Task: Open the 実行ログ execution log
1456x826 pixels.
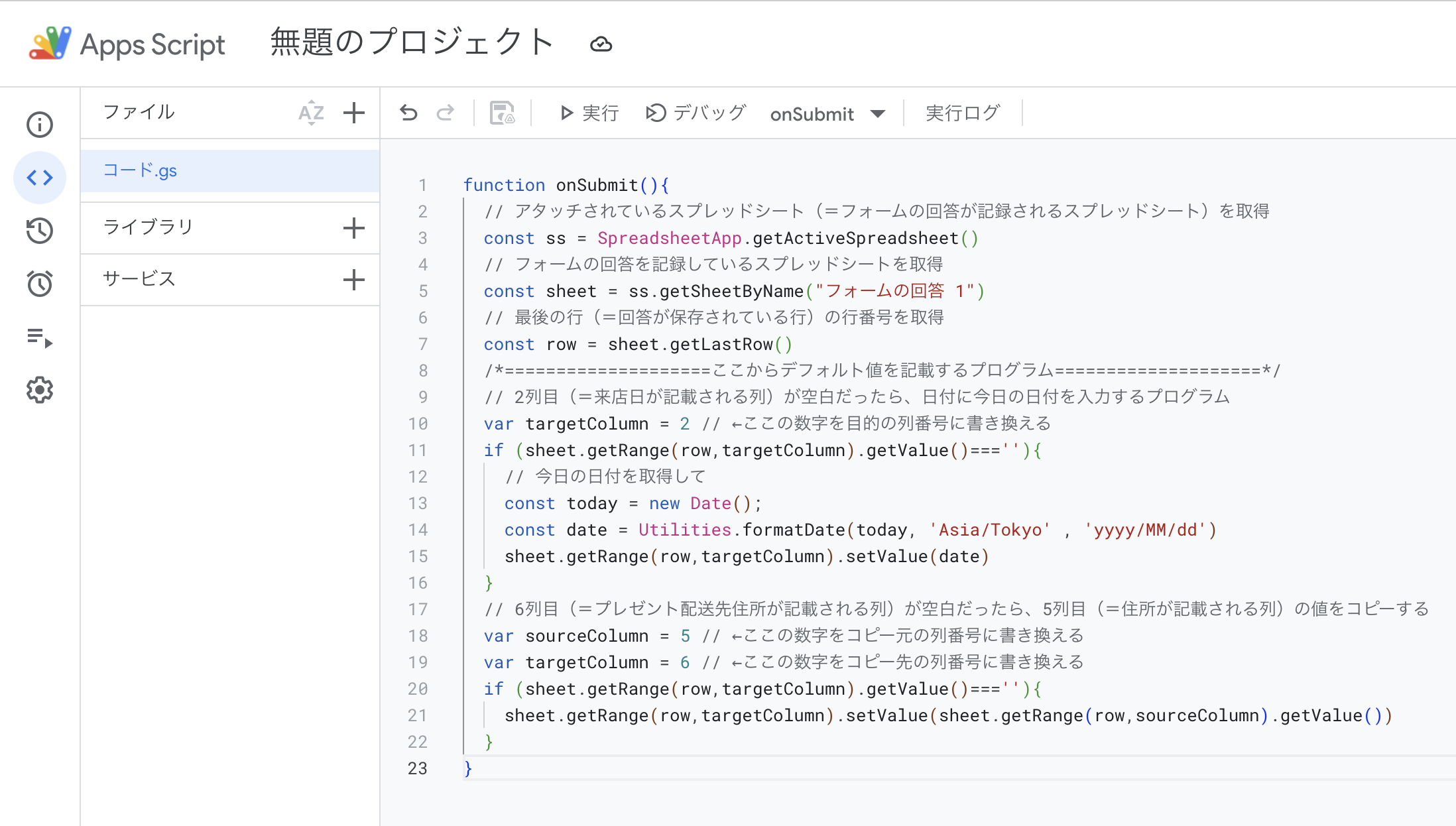Action: (963, 113)
